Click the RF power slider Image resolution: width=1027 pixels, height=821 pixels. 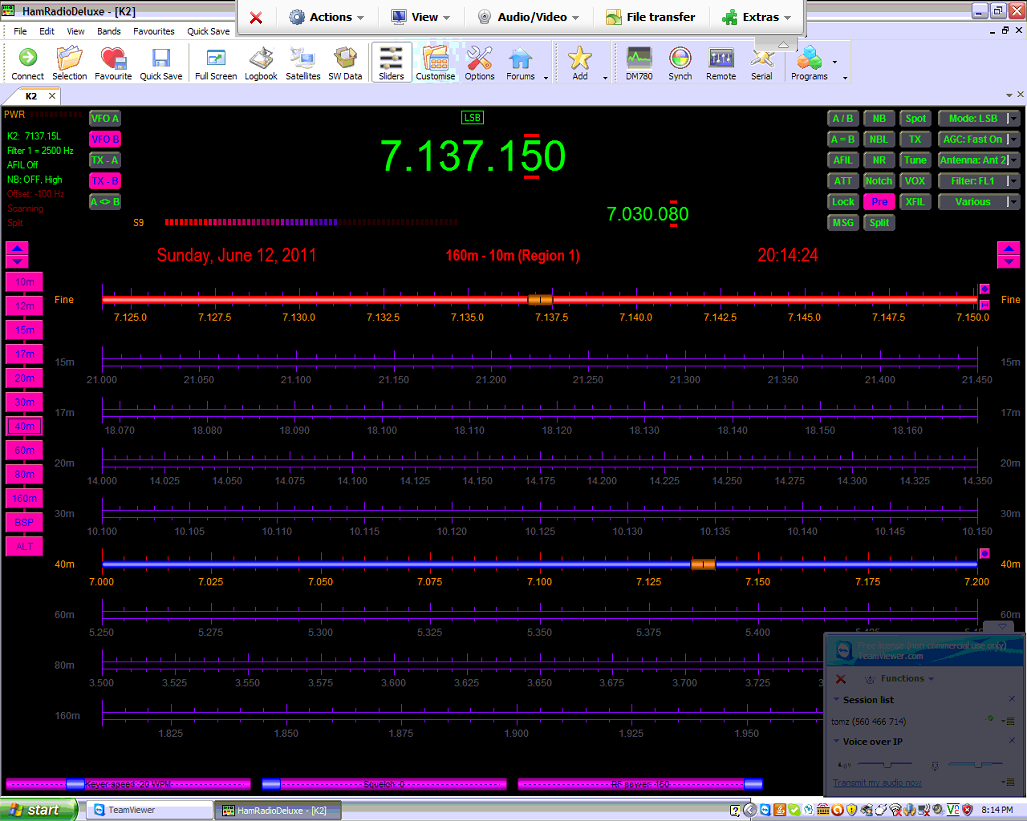click(640, 784)
